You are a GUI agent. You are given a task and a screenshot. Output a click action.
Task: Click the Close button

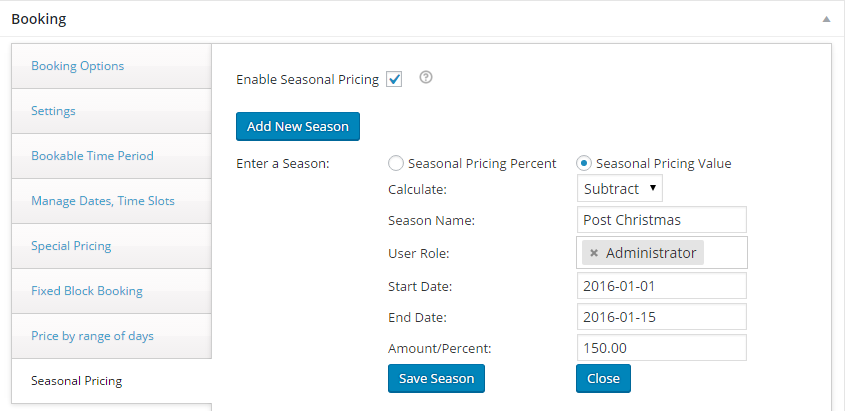click(604, 379)
